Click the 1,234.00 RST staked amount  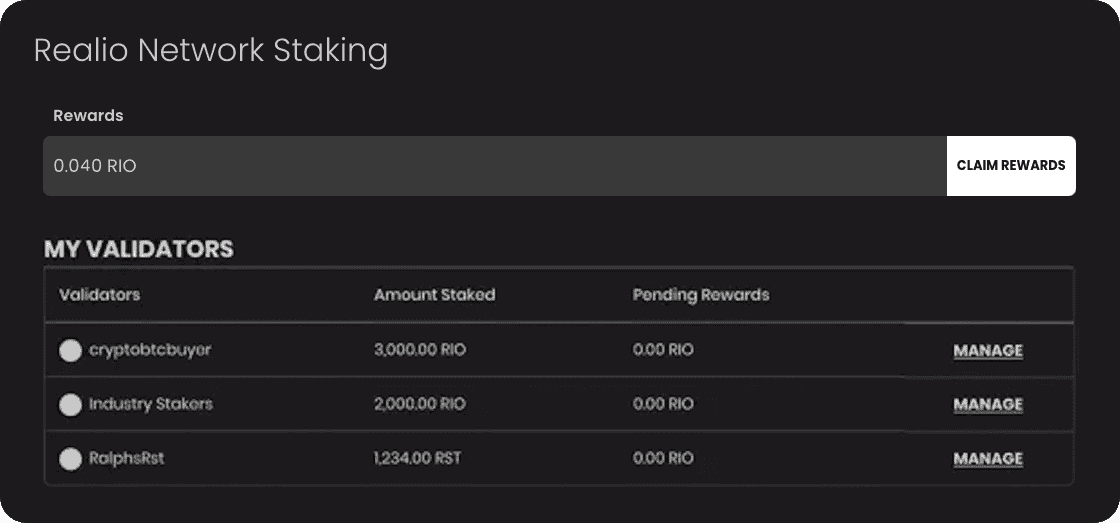(x=417, y=458)
